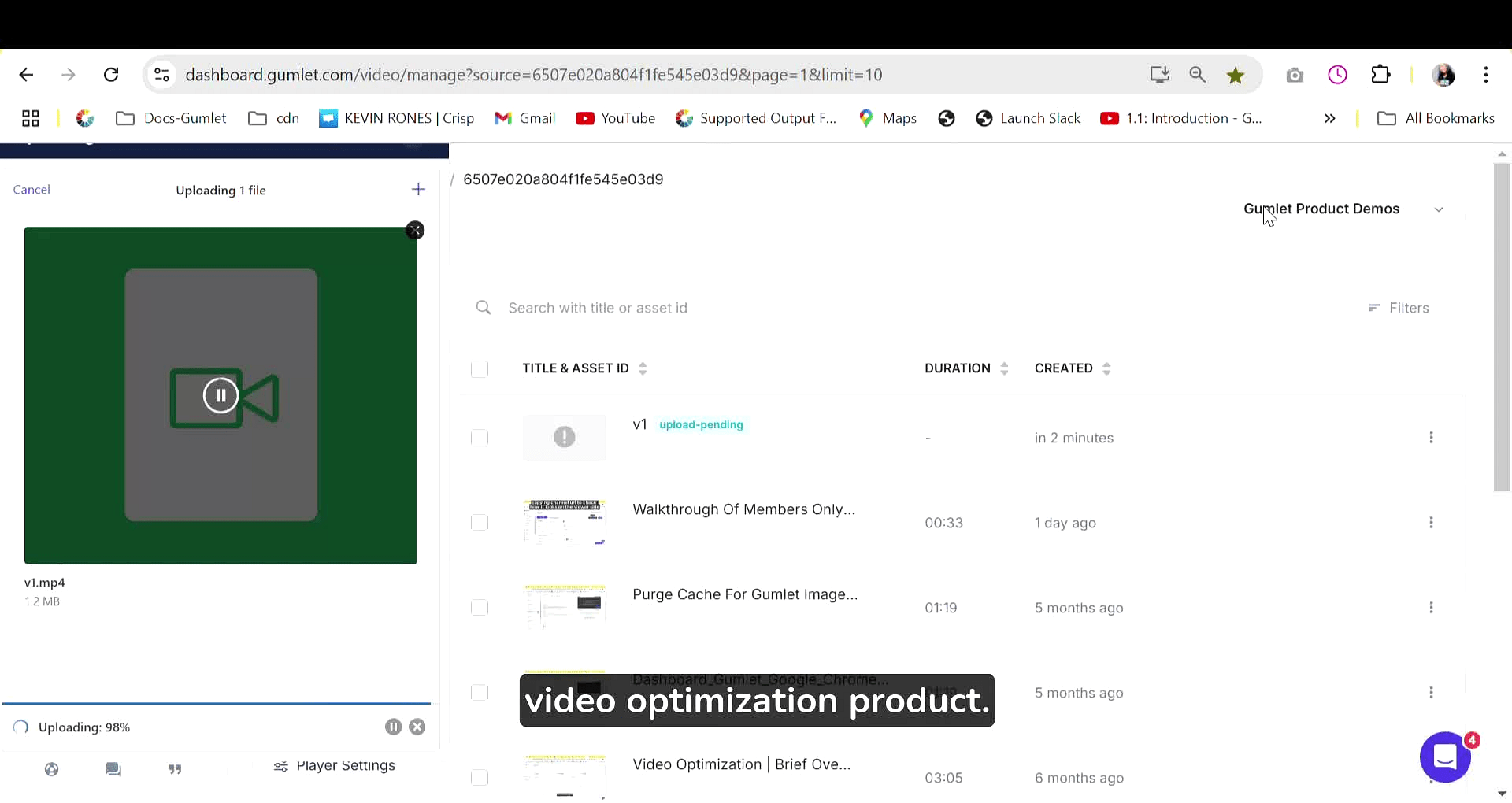
Task: Open the Gmail bookmark
Action: coord(524,118)
